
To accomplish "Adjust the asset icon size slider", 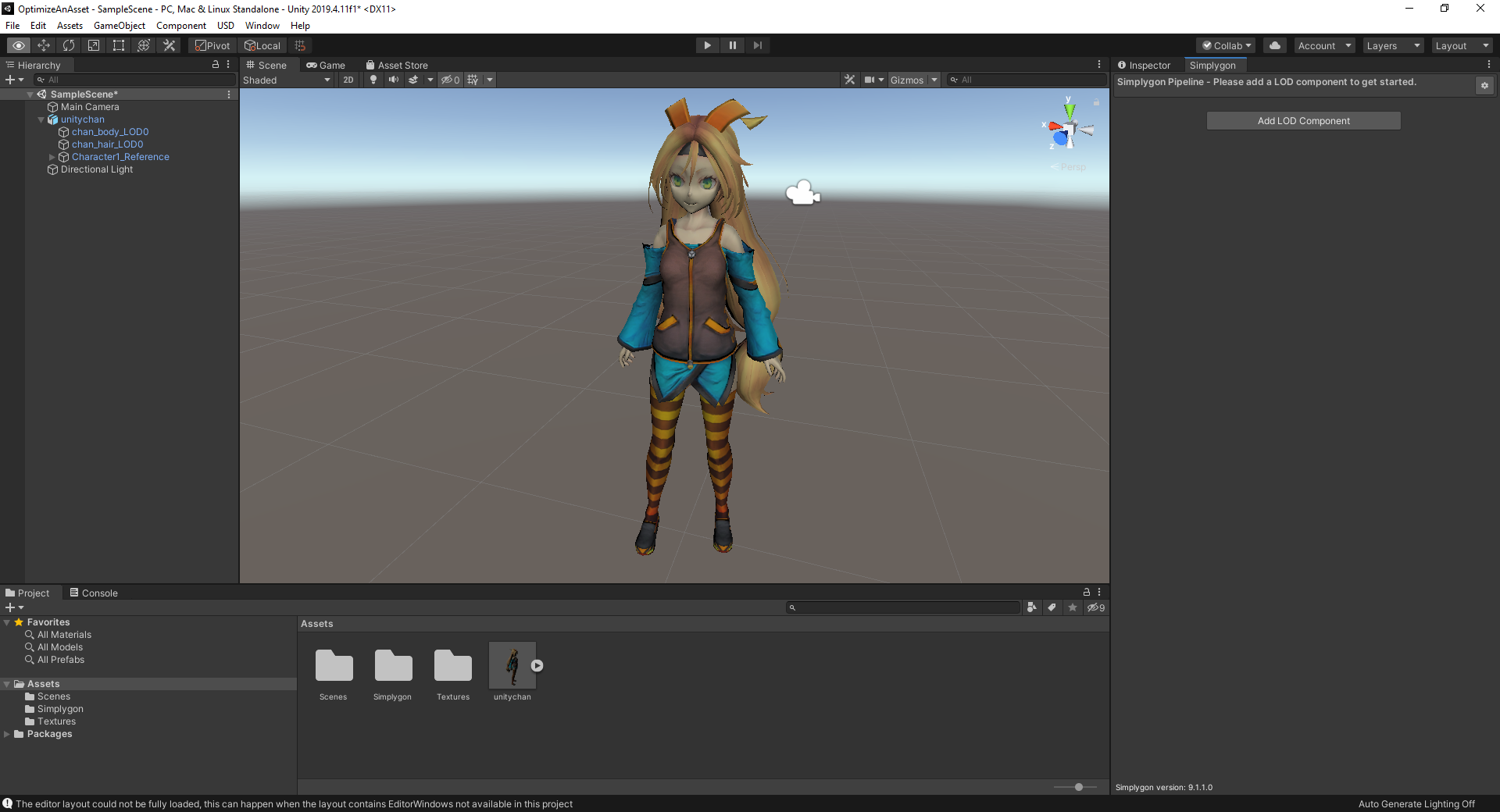I will tap(1078, 787).
